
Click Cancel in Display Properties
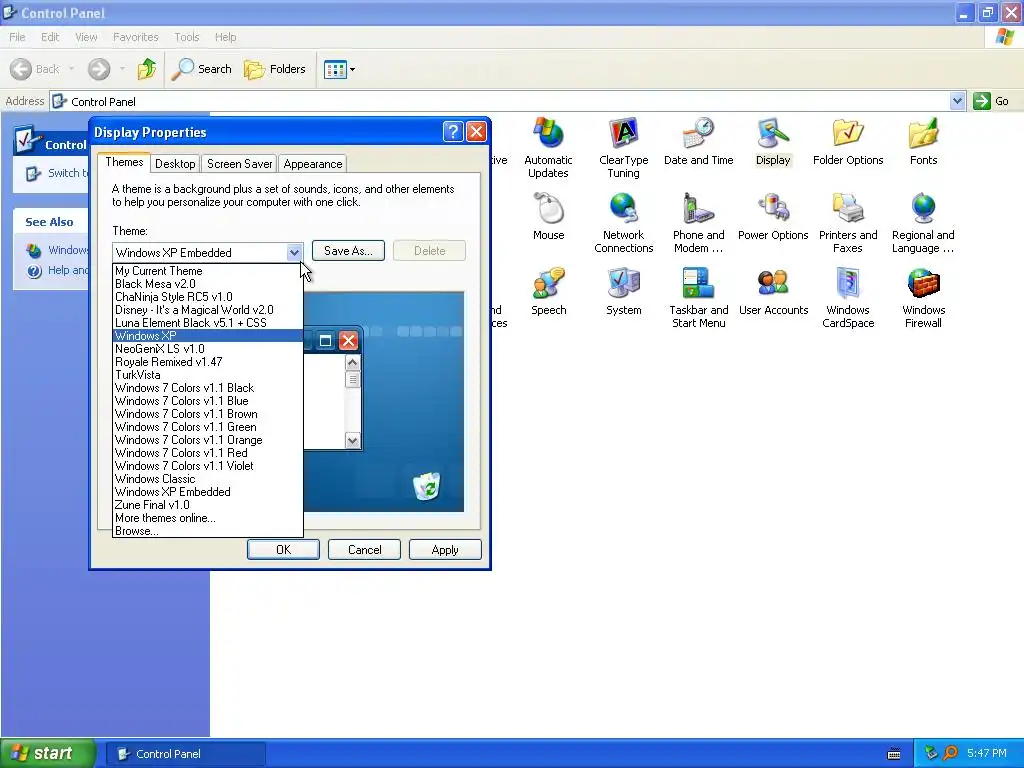click(364, 549)
